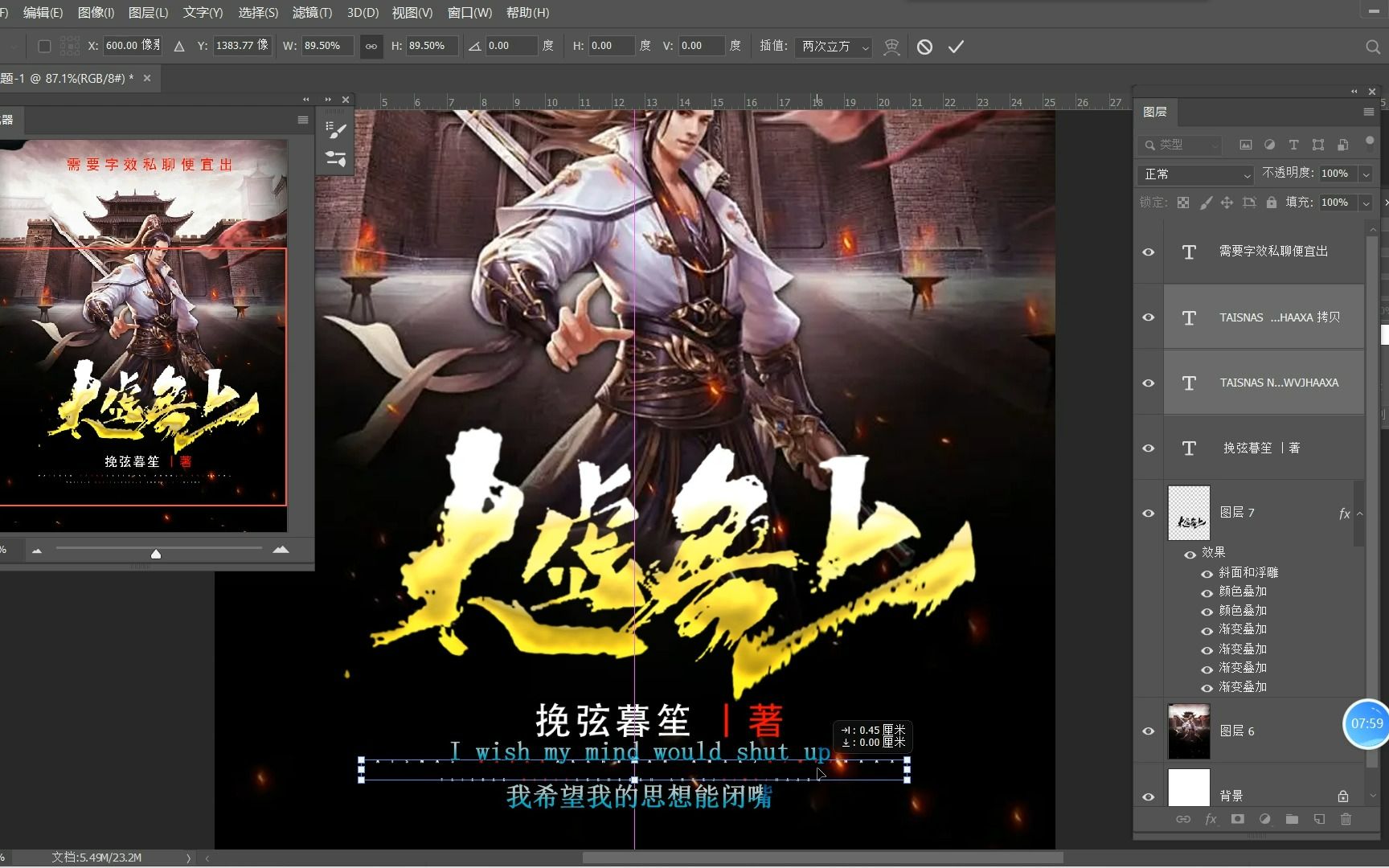Hide the 挽弦暮笙 | 著 text layer

1149,448
